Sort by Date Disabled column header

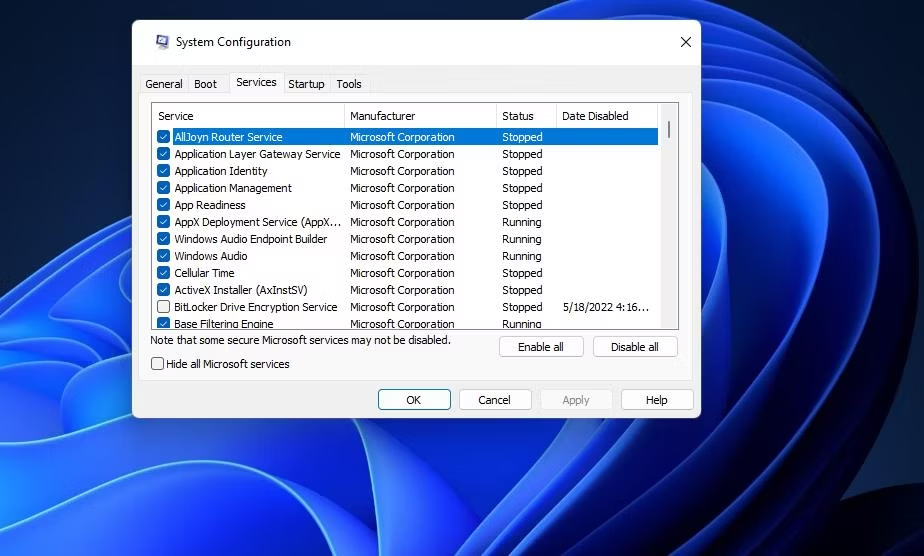(x=607, y=116)
